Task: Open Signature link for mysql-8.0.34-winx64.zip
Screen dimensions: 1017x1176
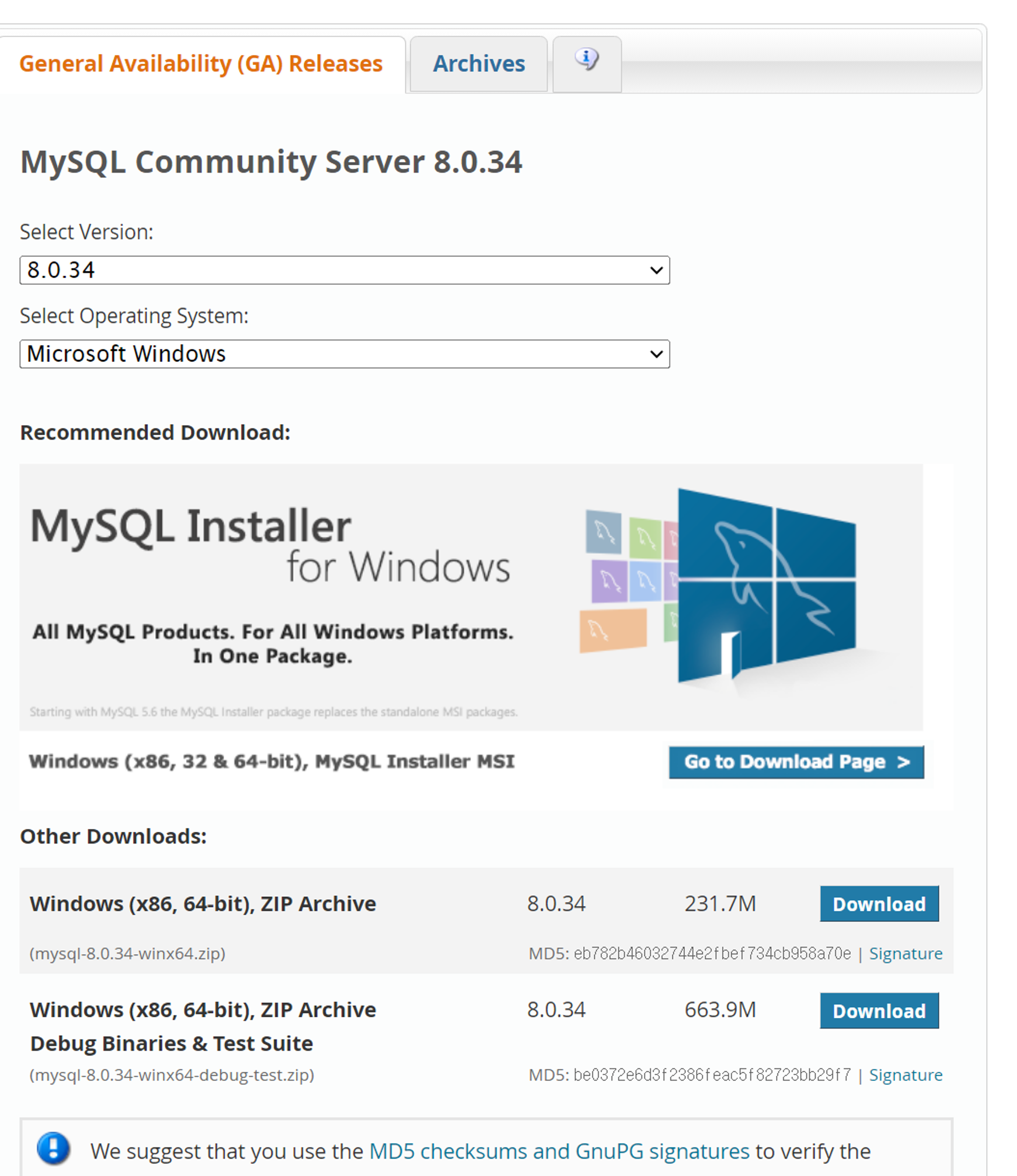Action: (x=905, y=953)
